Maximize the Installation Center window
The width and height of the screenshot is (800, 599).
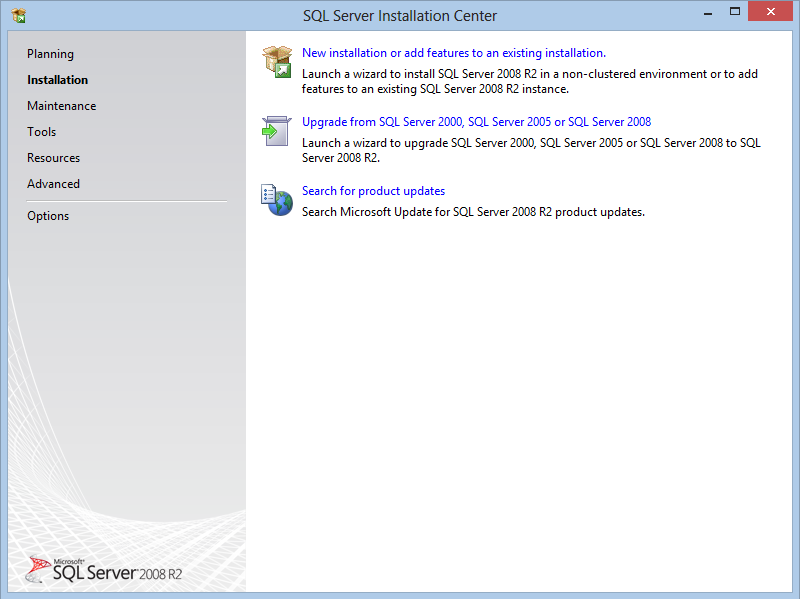tap(735, 12)
